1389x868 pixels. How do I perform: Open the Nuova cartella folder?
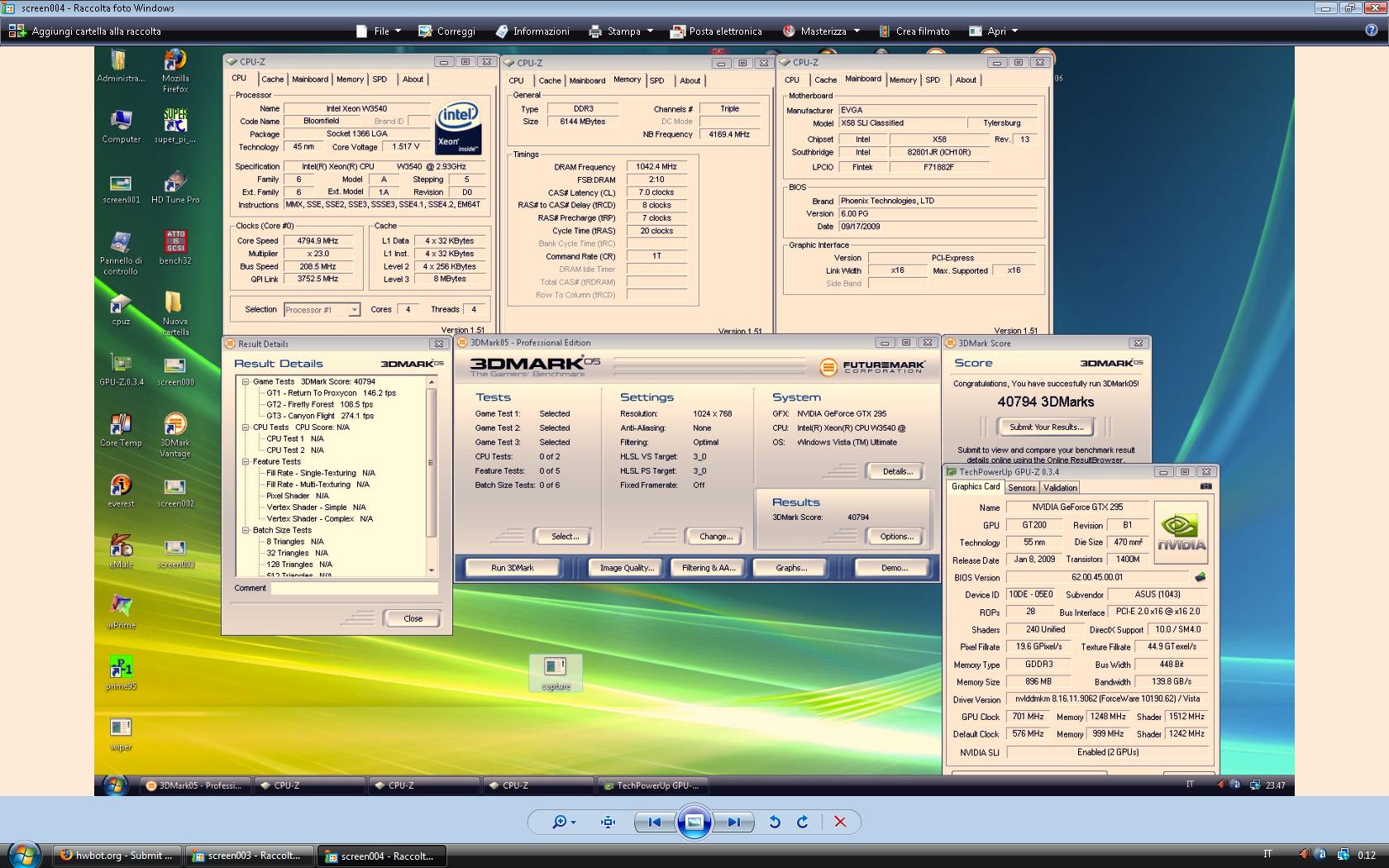click(175, 314)
